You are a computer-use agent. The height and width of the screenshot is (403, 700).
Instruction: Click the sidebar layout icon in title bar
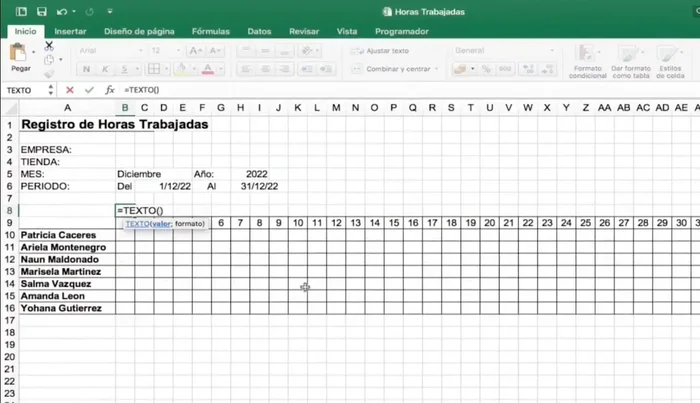pyautogui.click(x=21, y=12)
